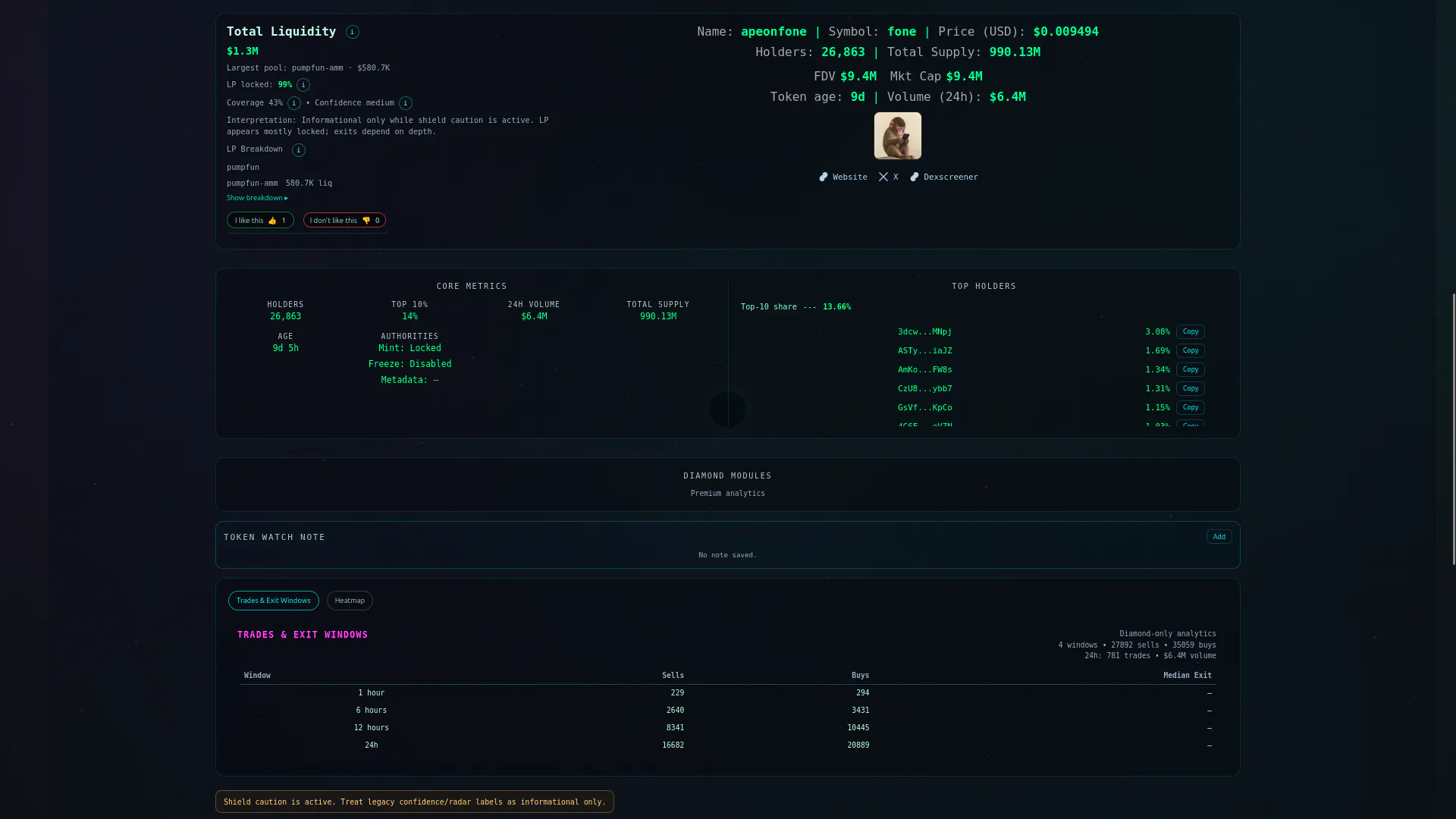Expand Show breakdown
This screenshot has height=819, width=1456.
pyautogui.click(x=257, y=198)
